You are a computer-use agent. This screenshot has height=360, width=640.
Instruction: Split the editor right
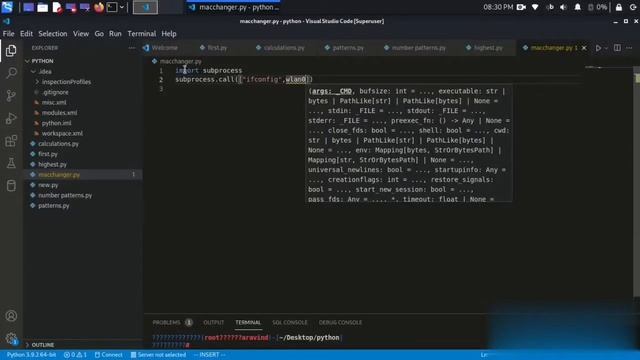[617, 48]
